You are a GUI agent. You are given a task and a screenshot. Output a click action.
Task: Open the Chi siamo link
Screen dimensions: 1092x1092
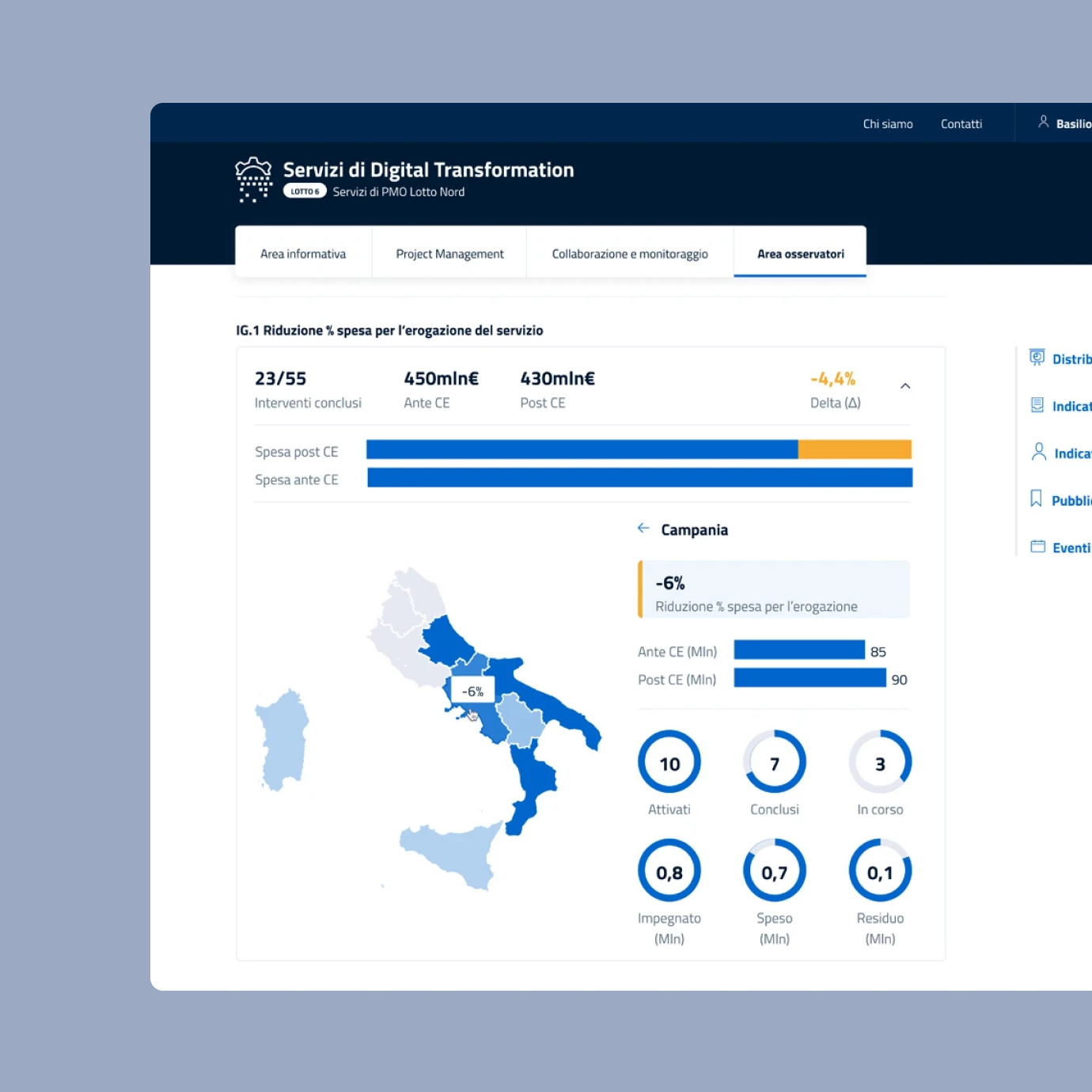point(888,124)
